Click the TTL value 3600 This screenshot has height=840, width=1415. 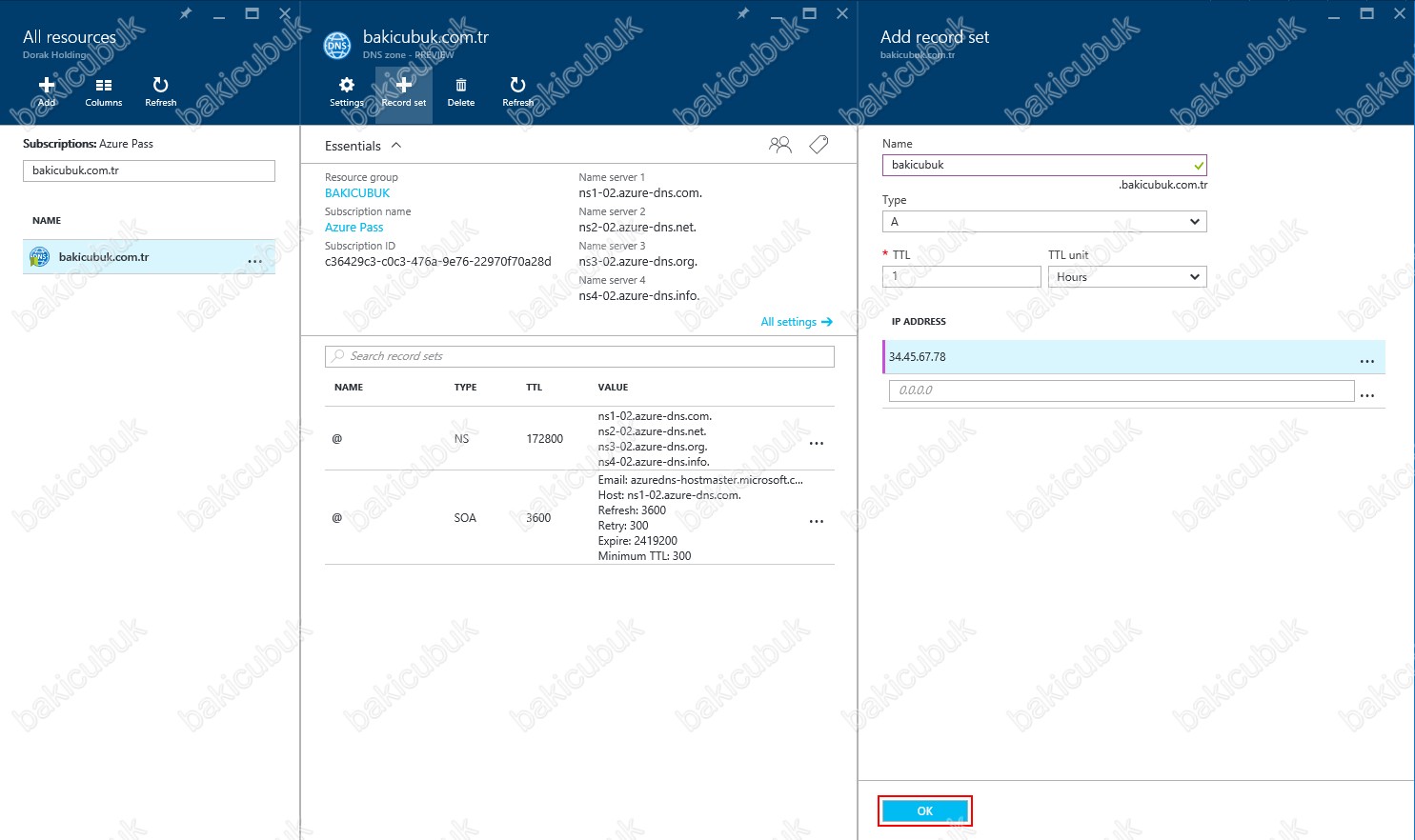[538, 517]
